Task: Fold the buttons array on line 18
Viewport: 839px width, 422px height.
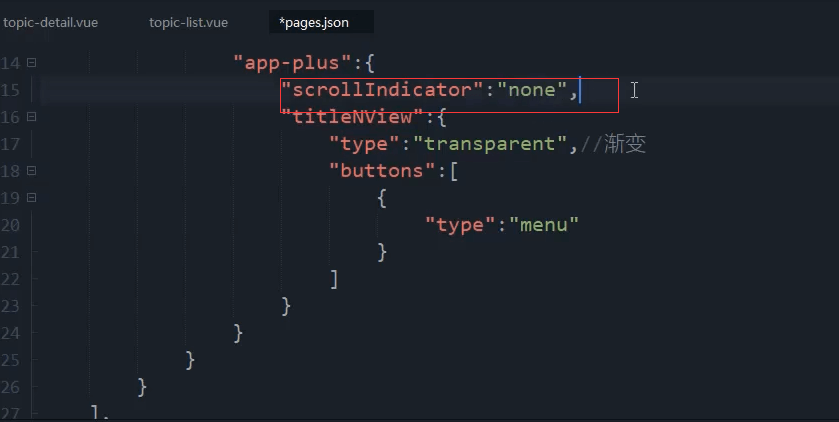Action: point(32,171)
